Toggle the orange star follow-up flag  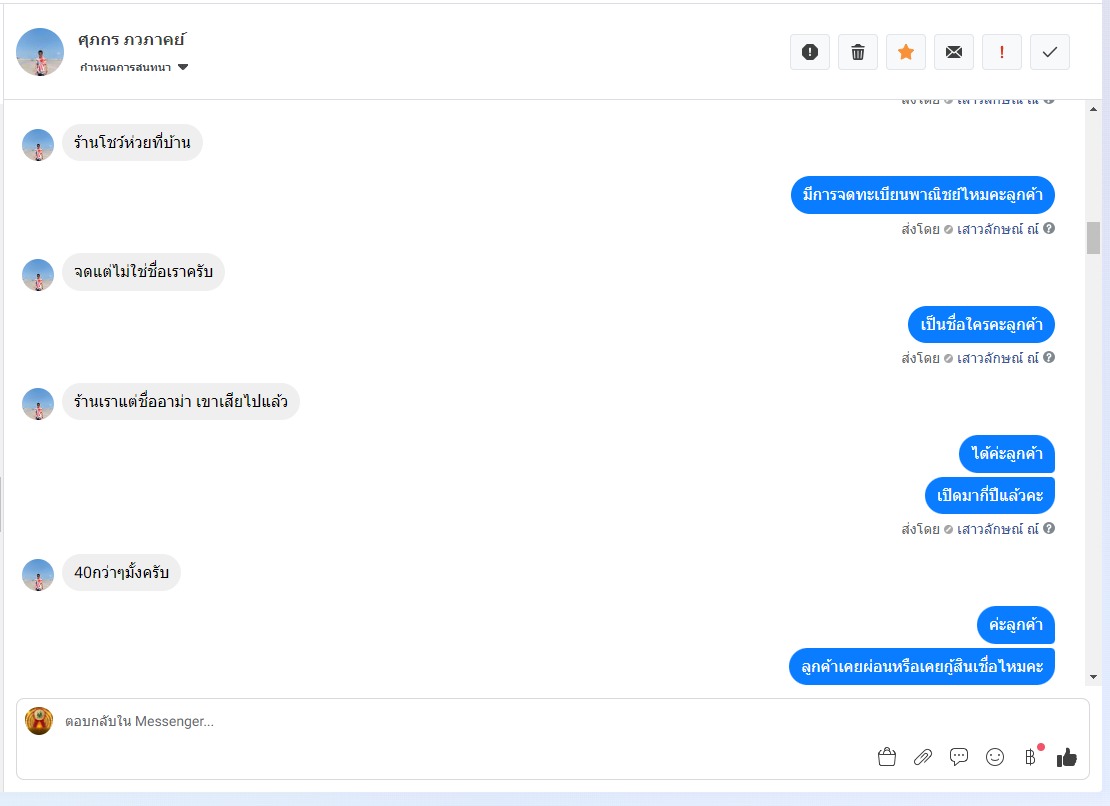[906, 52]
